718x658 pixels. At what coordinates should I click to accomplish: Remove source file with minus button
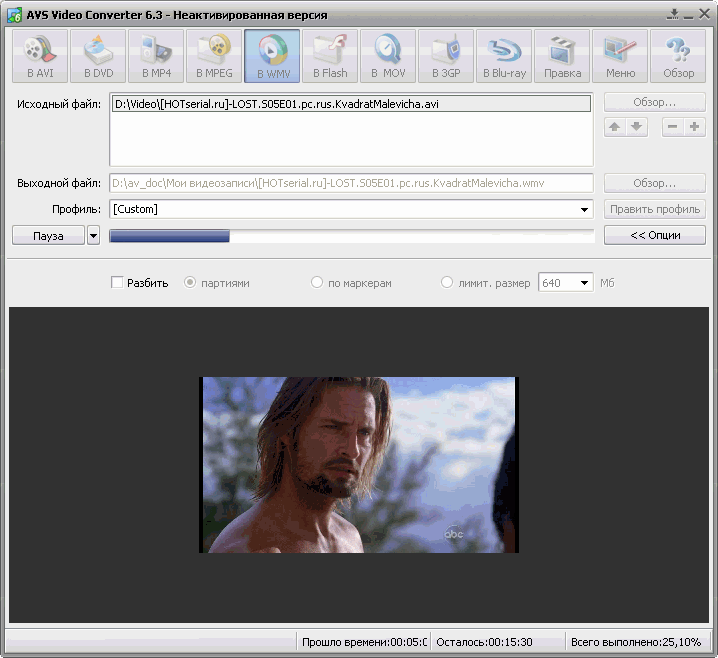coord(673,127)
